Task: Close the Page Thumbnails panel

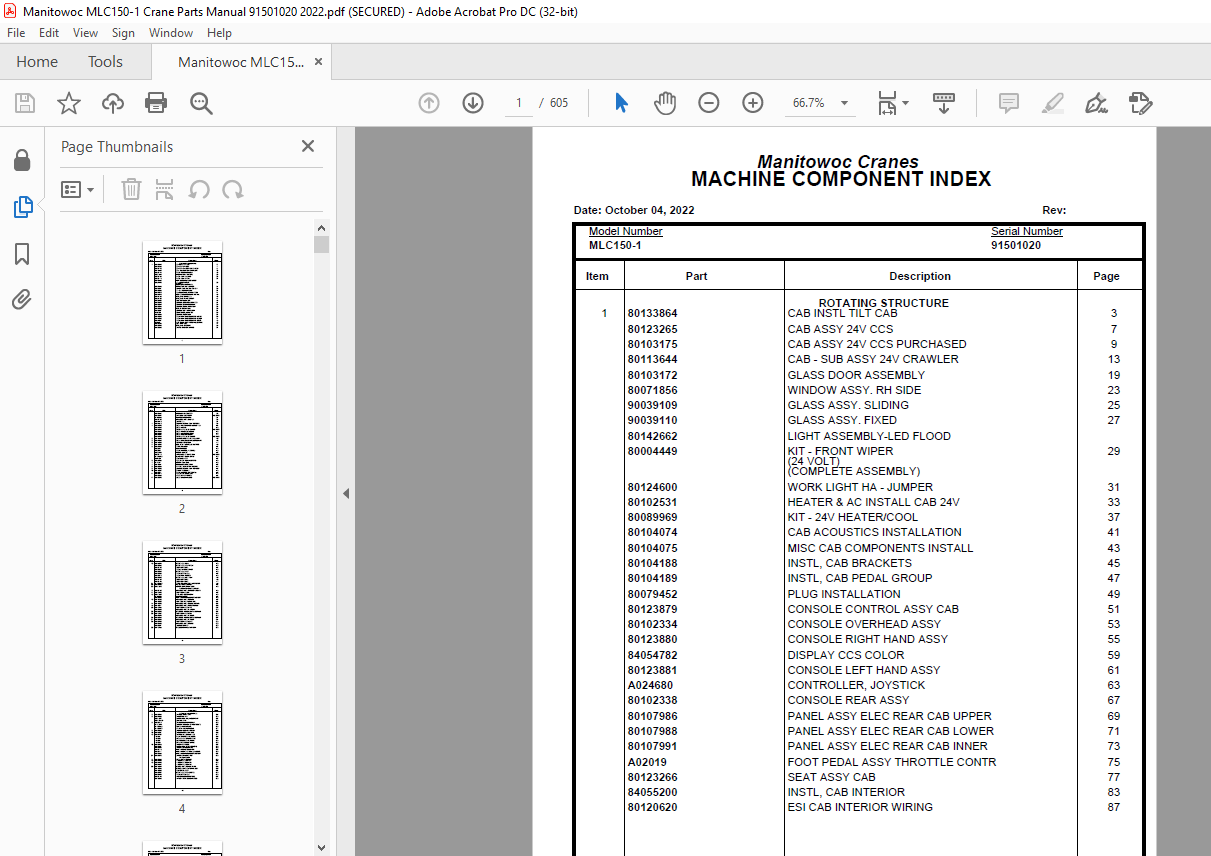Action: pos(308,146)
